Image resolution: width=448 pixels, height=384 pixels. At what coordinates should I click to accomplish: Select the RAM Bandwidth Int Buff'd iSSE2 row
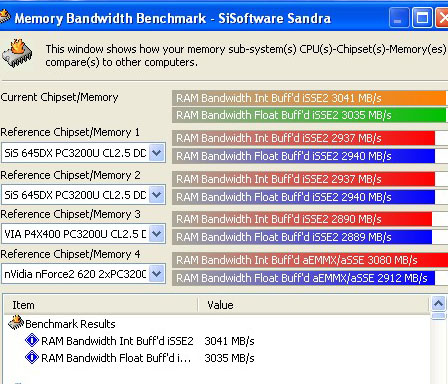click(x=117, y=341)
